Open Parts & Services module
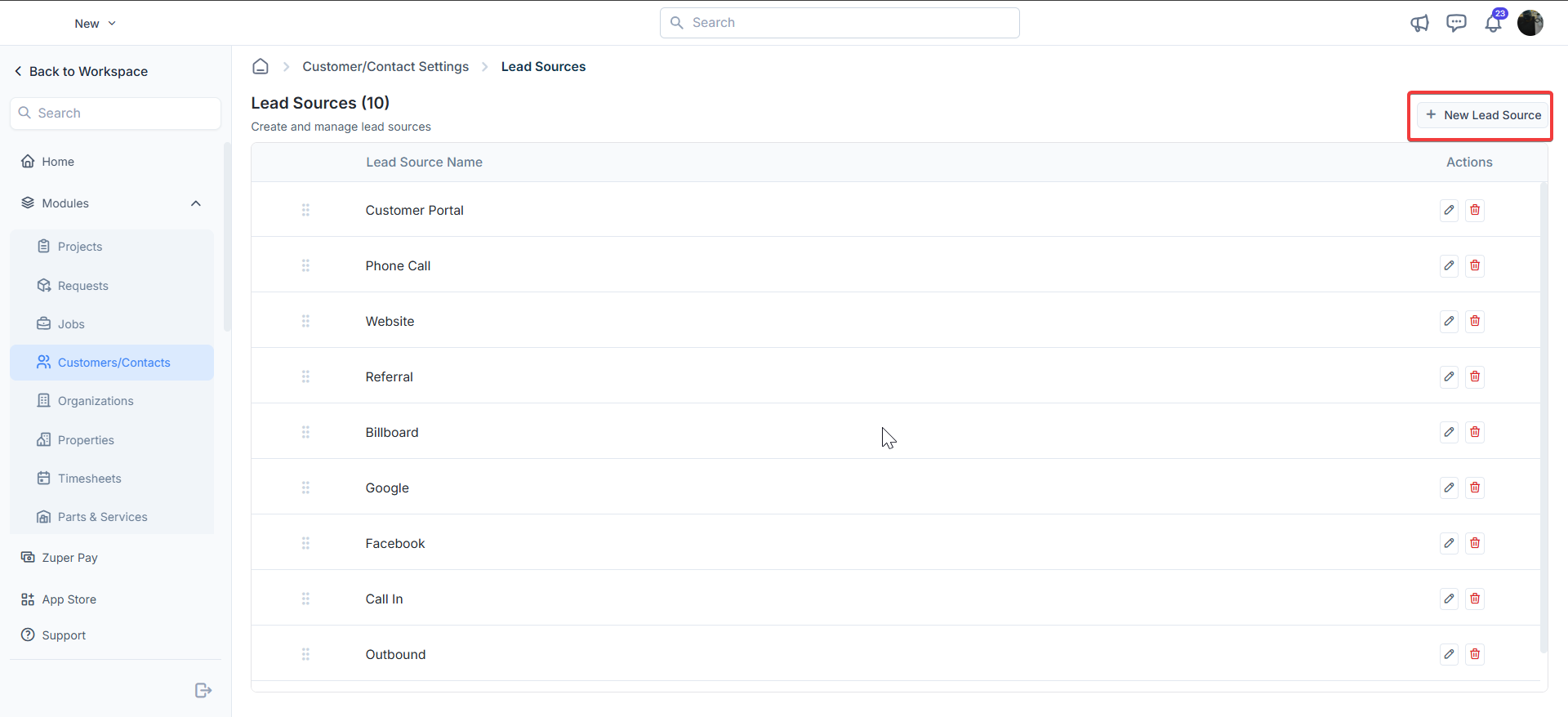The image size is (1568, 717). (112, 517)
